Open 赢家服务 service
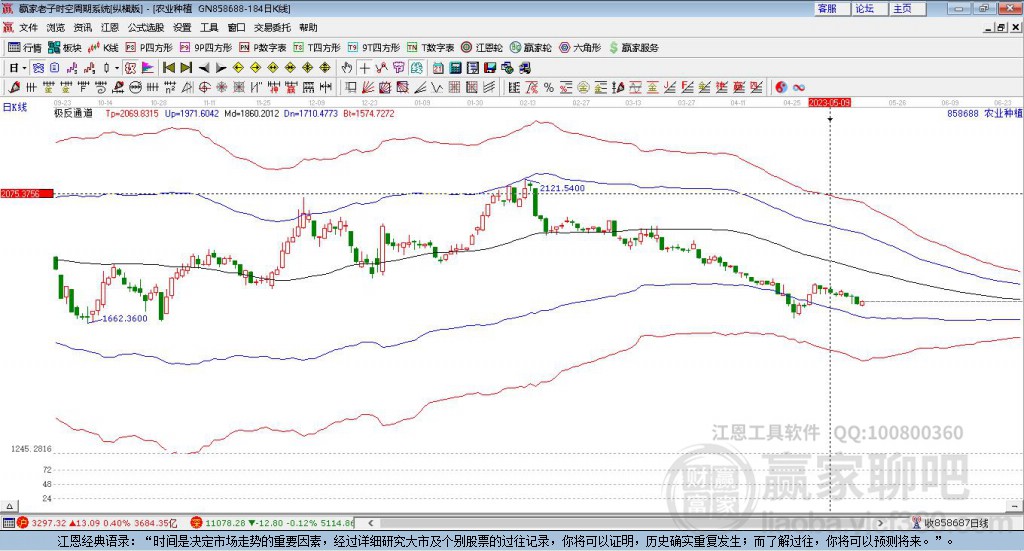1024x551 pixels. click(x=633, y=48)
